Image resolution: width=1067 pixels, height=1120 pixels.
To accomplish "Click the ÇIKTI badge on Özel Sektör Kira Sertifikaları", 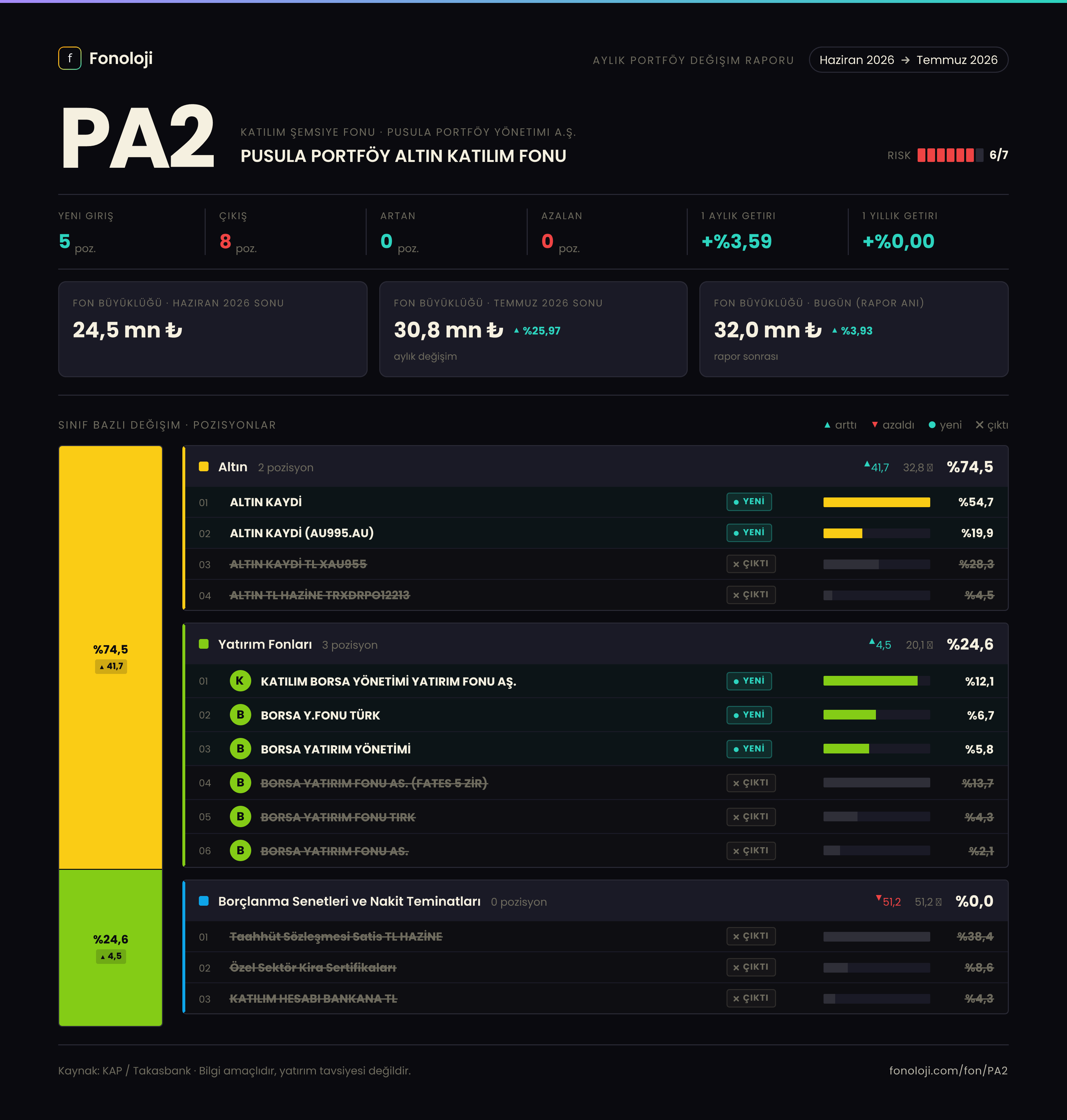I will (751, 967).
